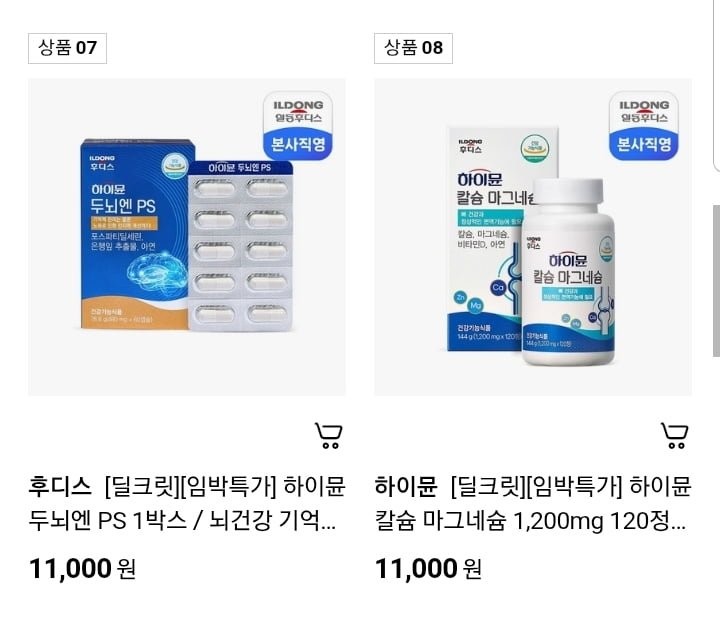Open 칼슘 마그네슘 bottle product image
720x618 pixels.
point(533,237)
